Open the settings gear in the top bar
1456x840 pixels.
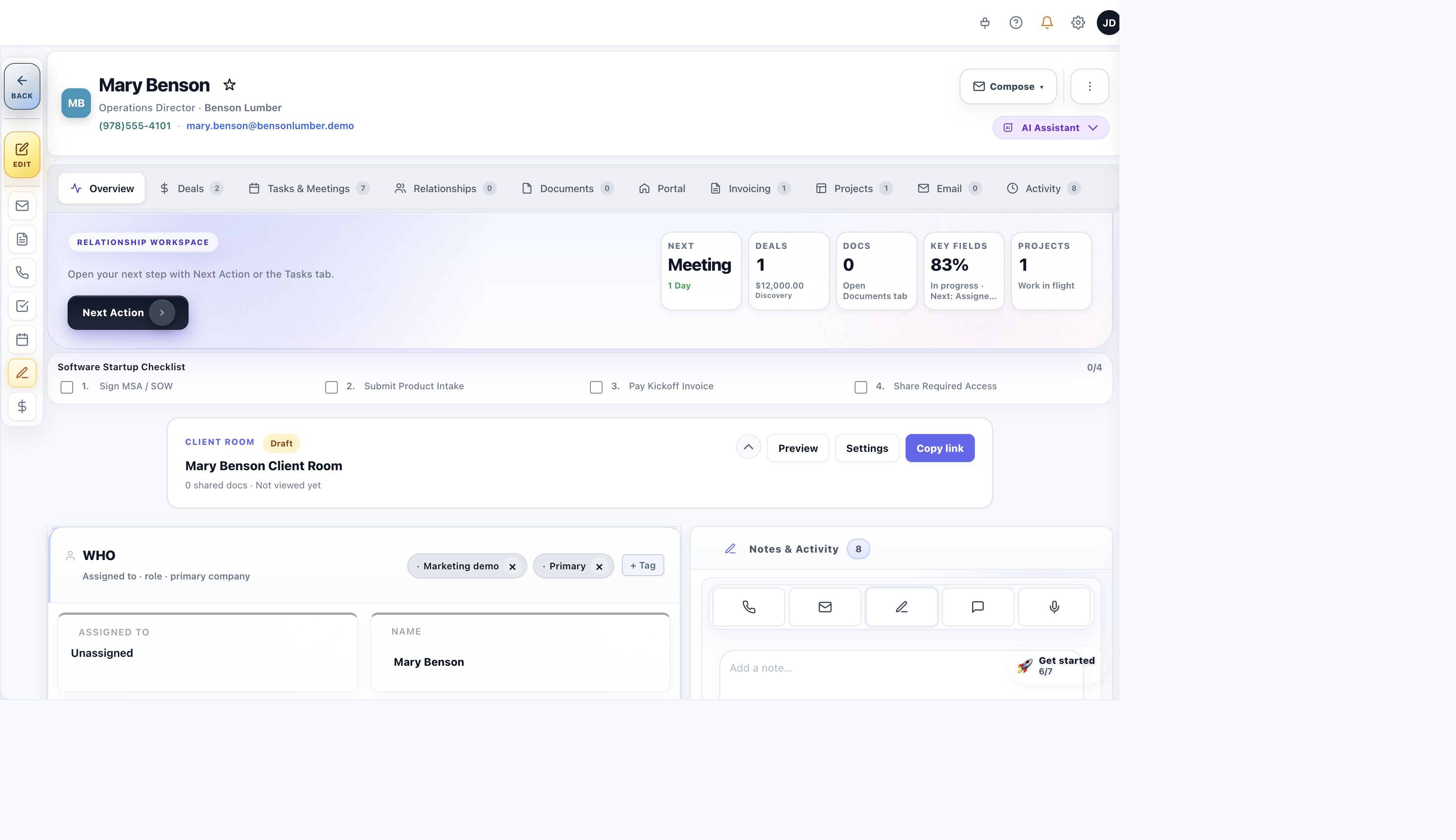pos(1078,23)
